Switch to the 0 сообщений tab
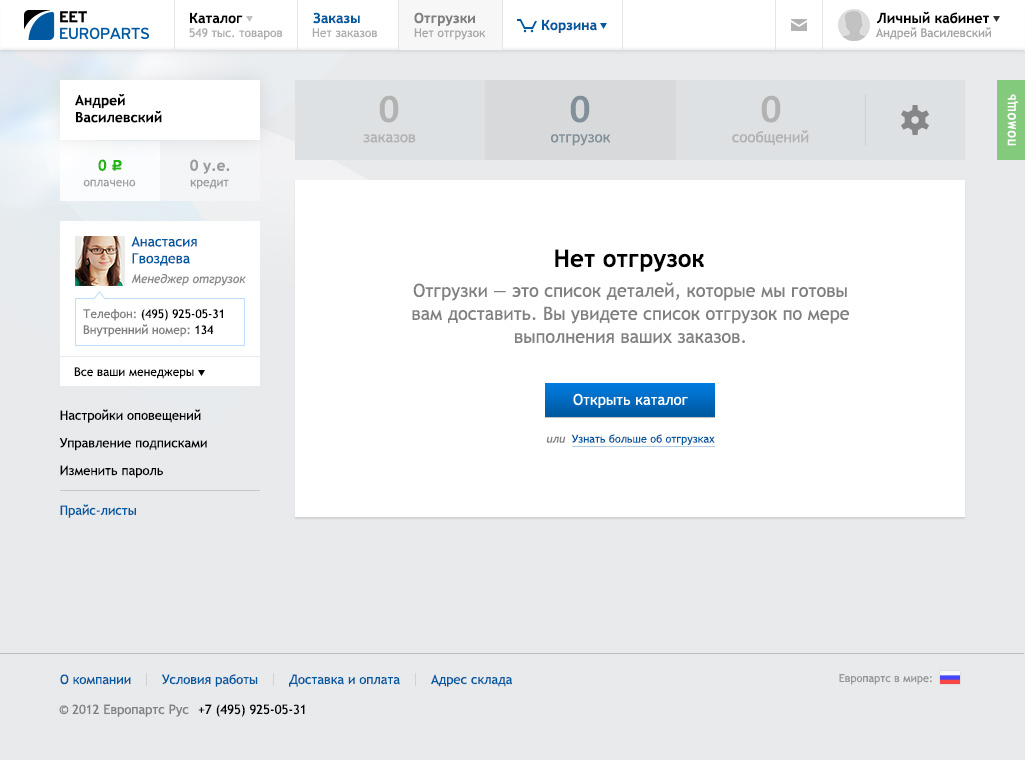This screenshot has width=1025, height=760. click(x=770, y=120)
